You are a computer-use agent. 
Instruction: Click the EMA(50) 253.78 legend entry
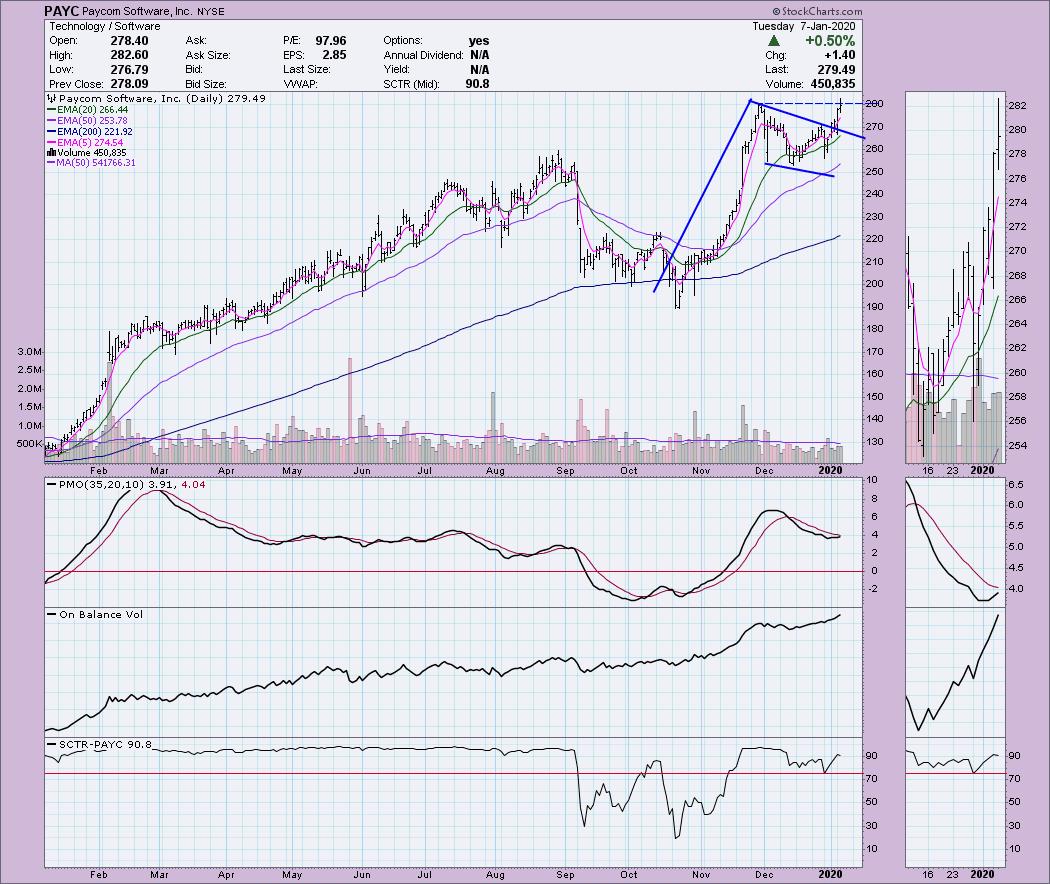[87, 121]
